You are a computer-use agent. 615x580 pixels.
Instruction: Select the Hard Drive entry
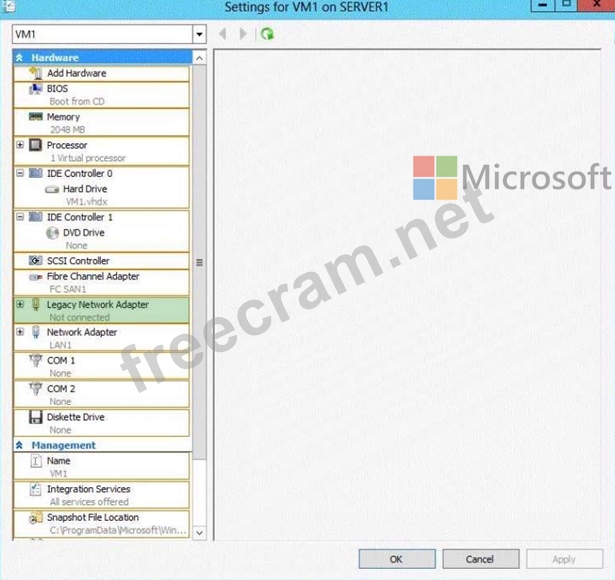101,195
